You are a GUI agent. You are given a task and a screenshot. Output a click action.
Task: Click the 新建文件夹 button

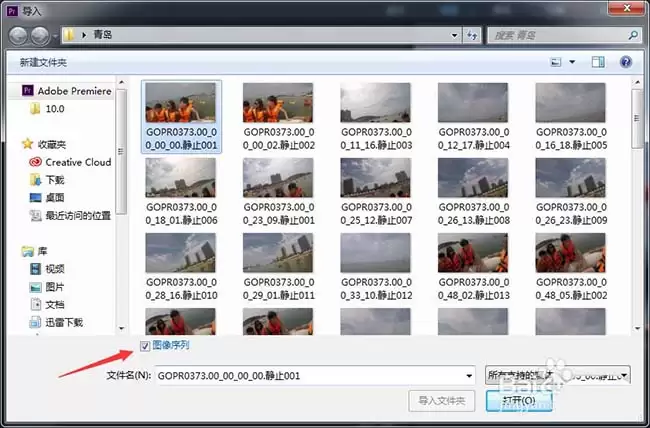pos(43,62)
